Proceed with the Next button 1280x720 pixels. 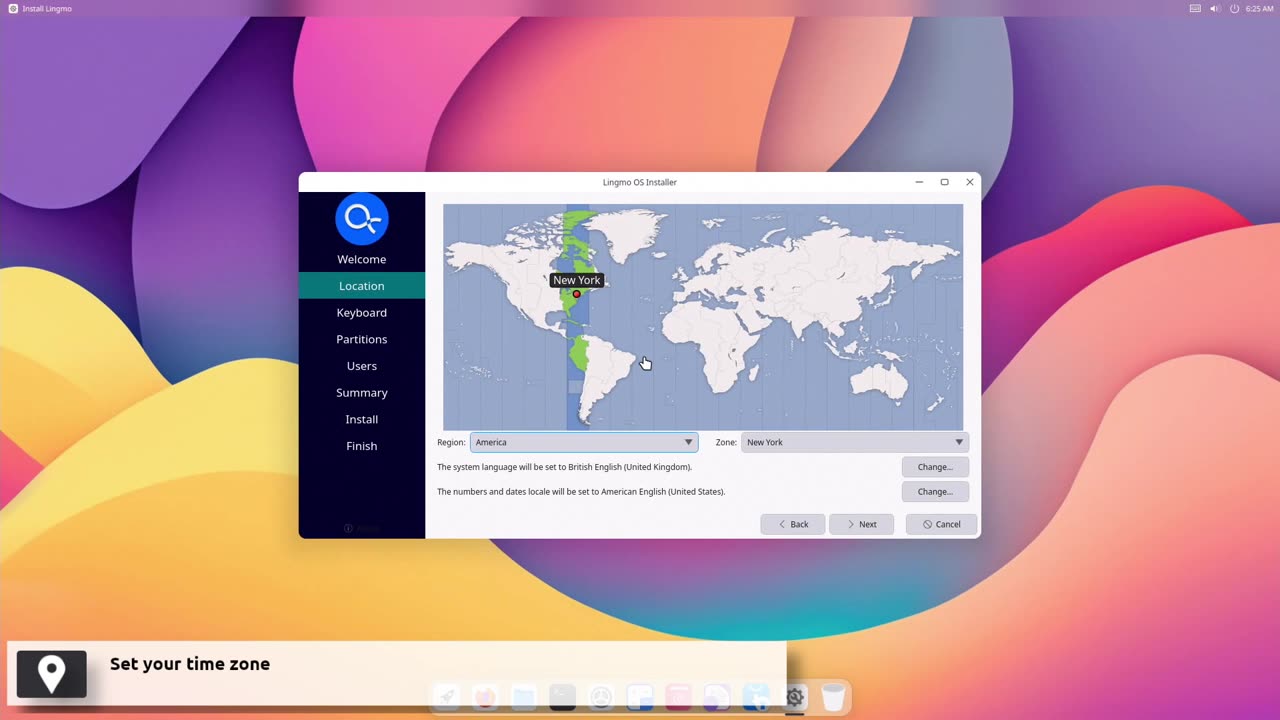[x=861, y=524]
